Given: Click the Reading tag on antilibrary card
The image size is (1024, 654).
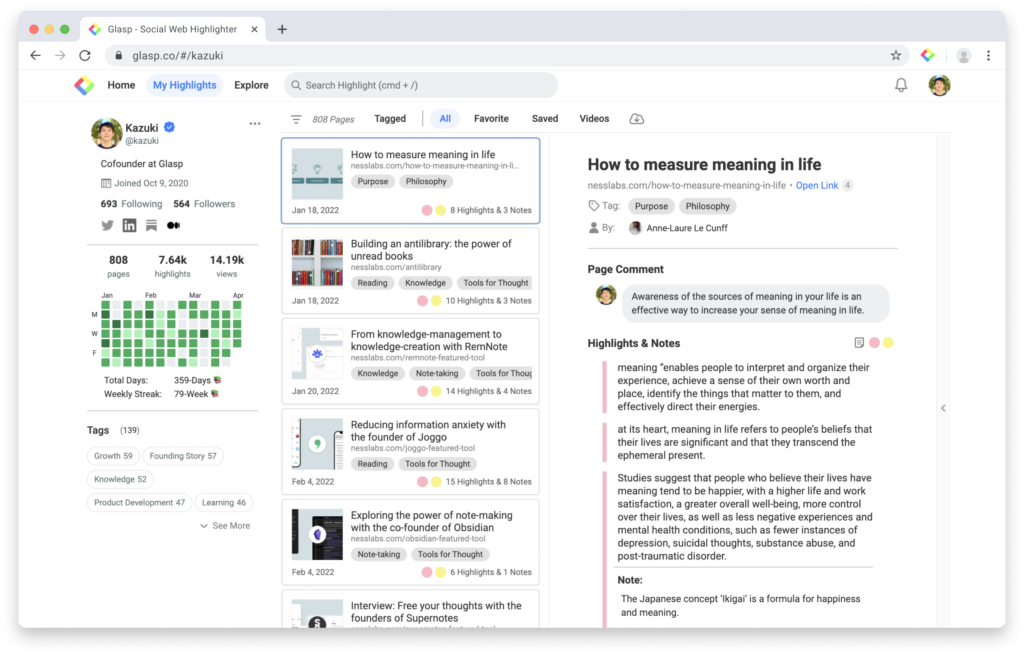Looking at the screenshot, I should click(x=372, y=283).
